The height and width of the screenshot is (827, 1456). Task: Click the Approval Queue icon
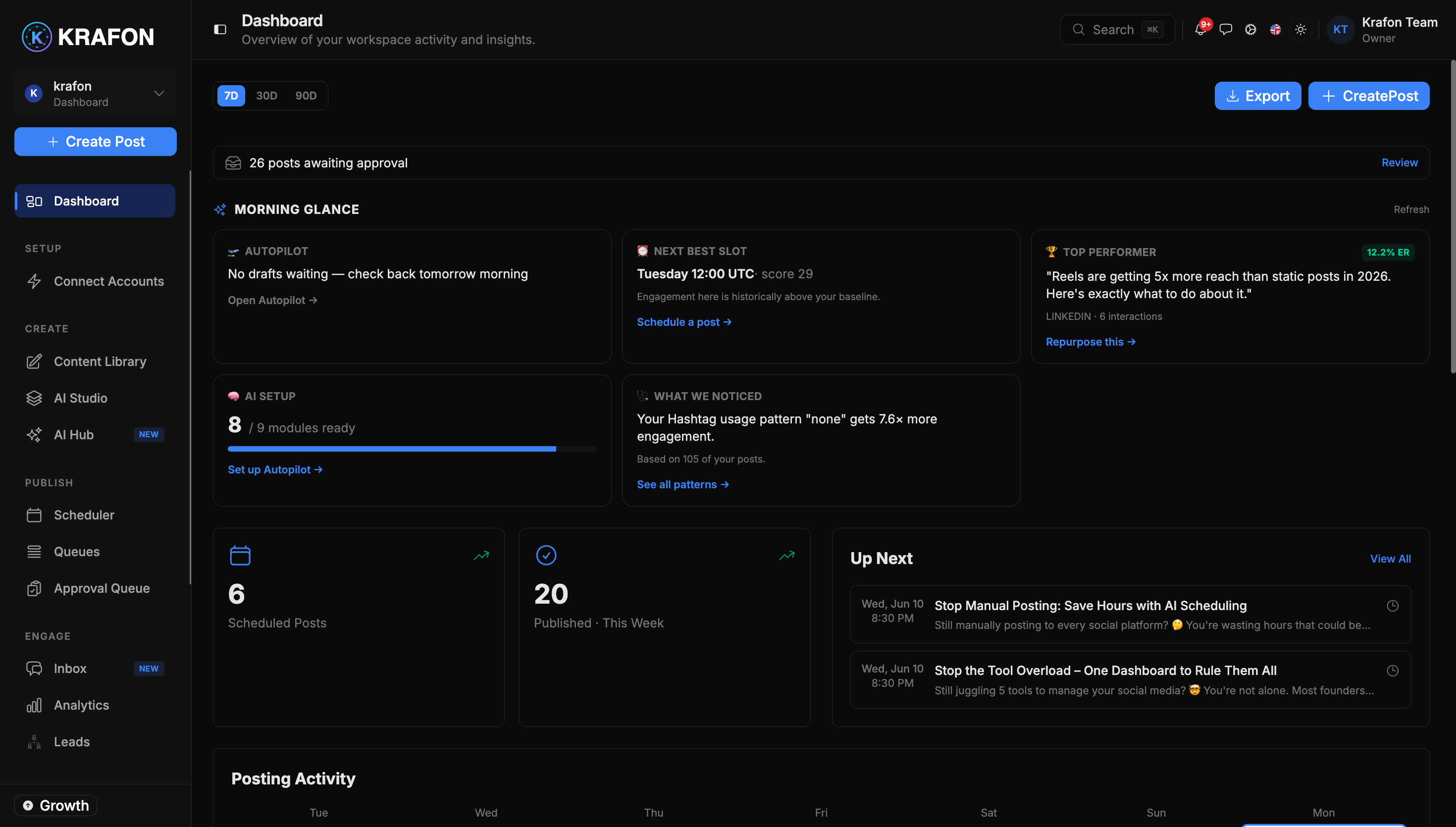(34, 588)
